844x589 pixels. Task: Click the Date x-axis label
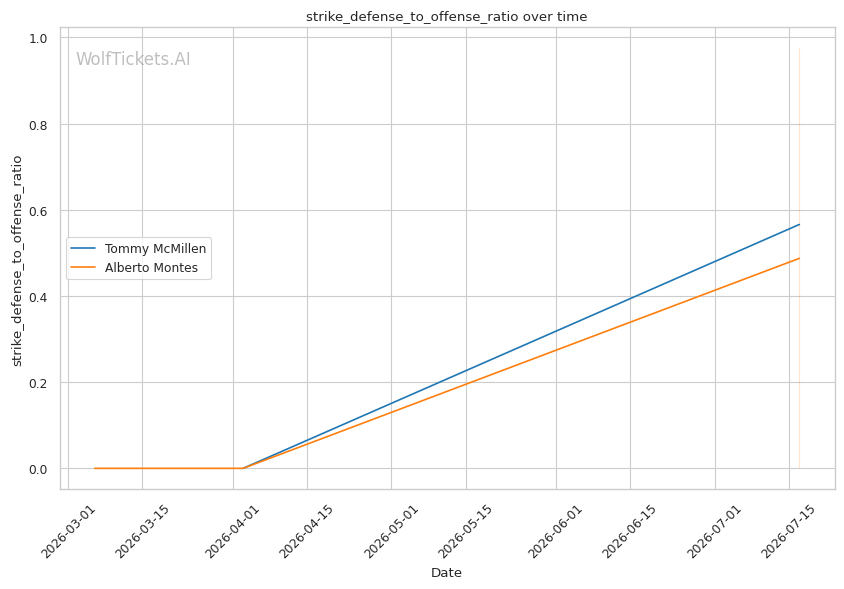point(446,573)
